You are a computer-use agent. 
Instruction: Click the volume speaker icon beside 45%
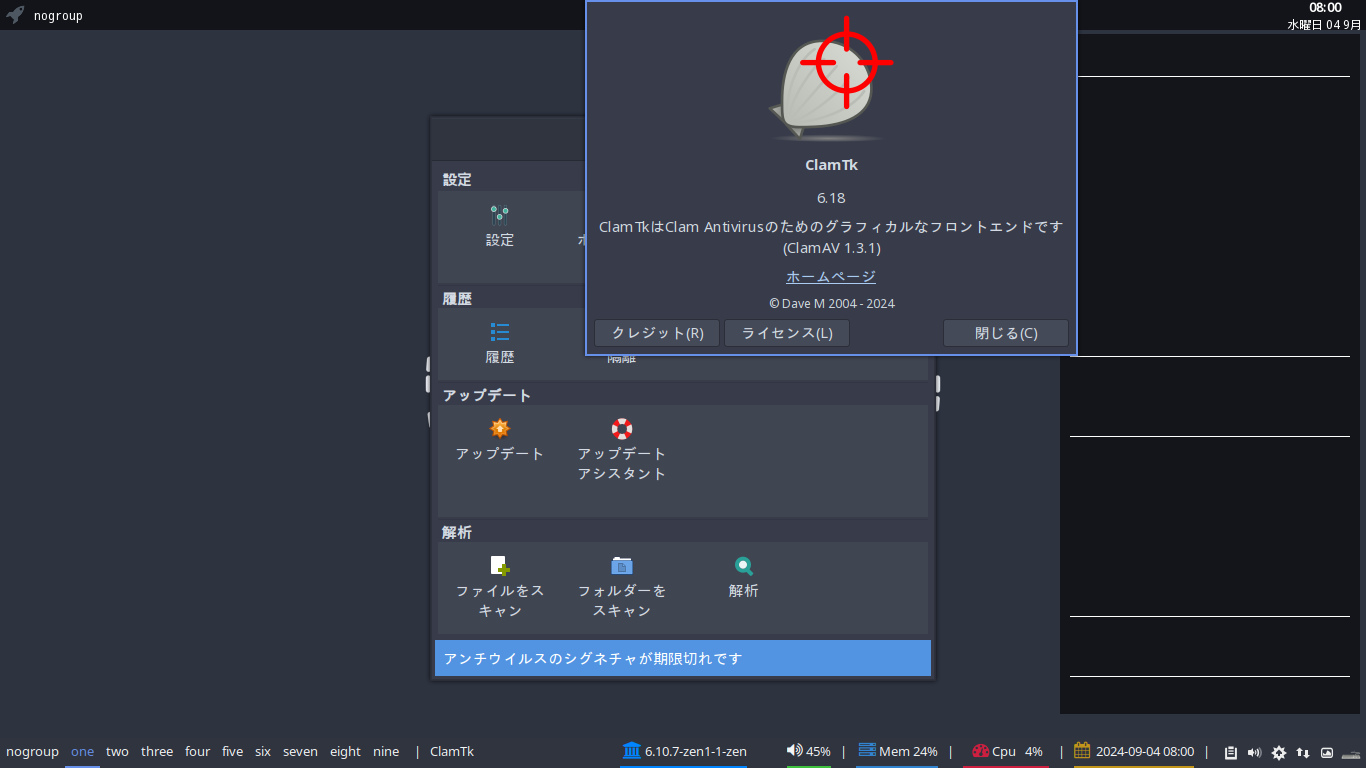(795, 751)
